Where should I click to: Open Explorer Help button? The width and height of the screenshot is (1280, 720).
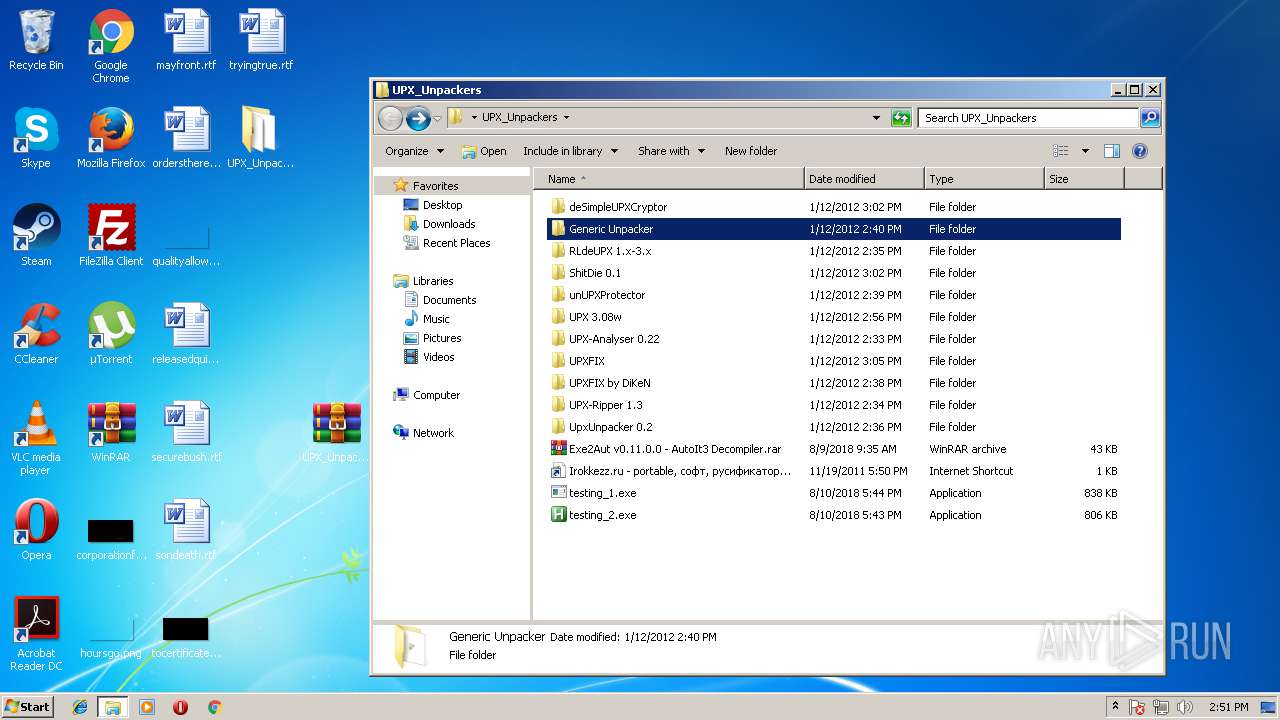(1139, 151)
